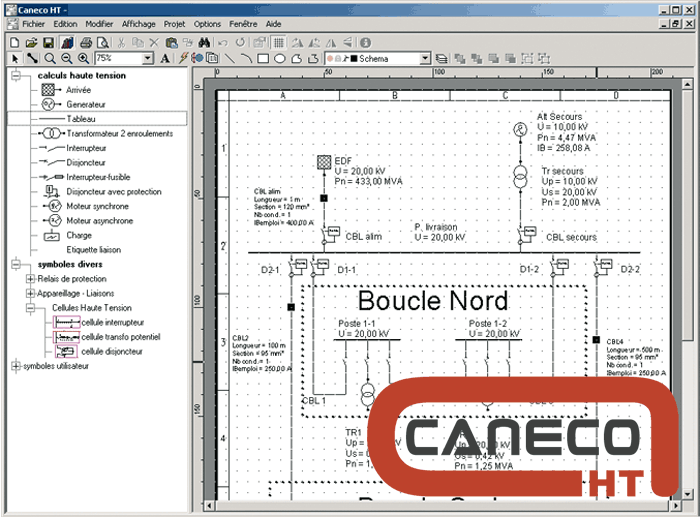Click the group objects icon

[527, 58]
